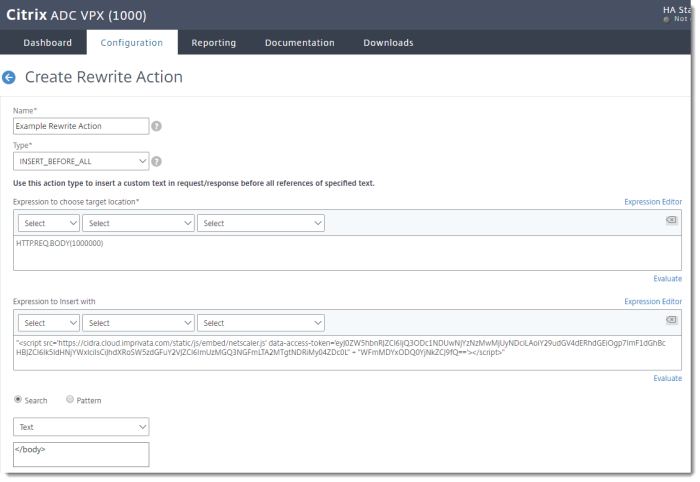Click the Name field with Example Rewrite Action
Viewport: 700px width, 482px height.
point(81,126)
